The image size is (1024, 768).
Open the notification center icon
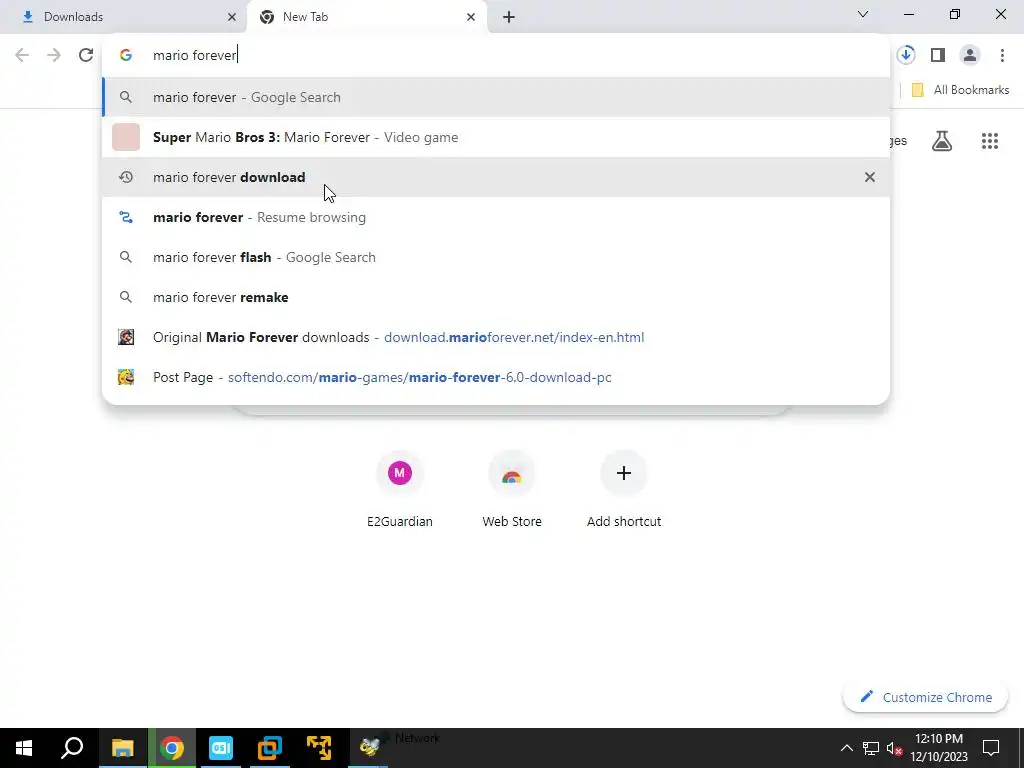pyautogui.click(x=991, y=748)
